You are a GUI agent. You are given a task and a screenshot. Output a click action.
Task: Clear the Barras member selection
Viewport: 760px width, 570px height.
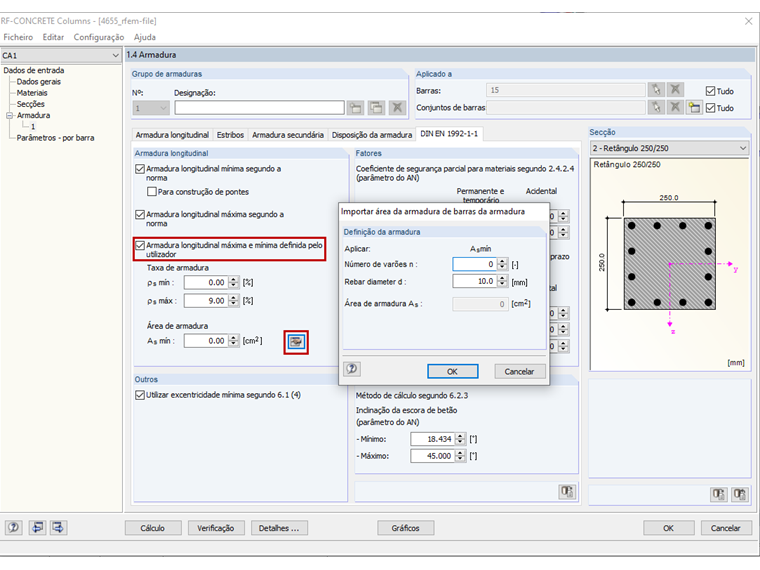click(675, 90)
